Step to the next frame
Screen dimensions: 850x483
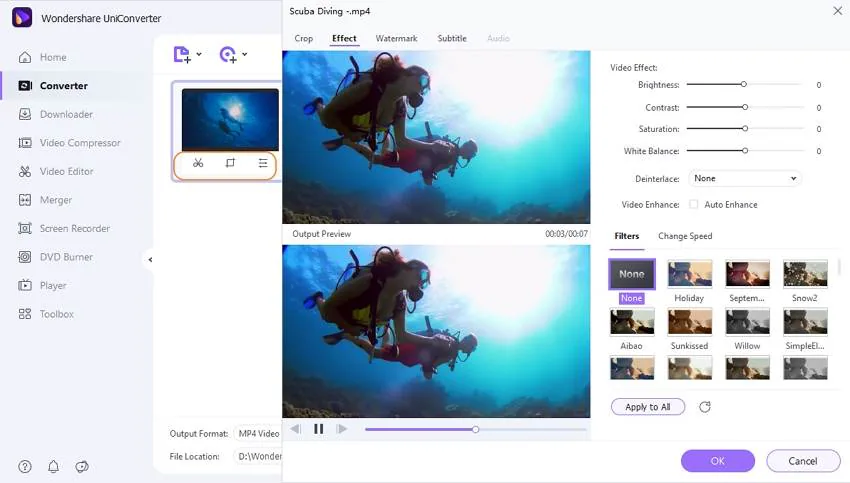[x=342, y=429]
